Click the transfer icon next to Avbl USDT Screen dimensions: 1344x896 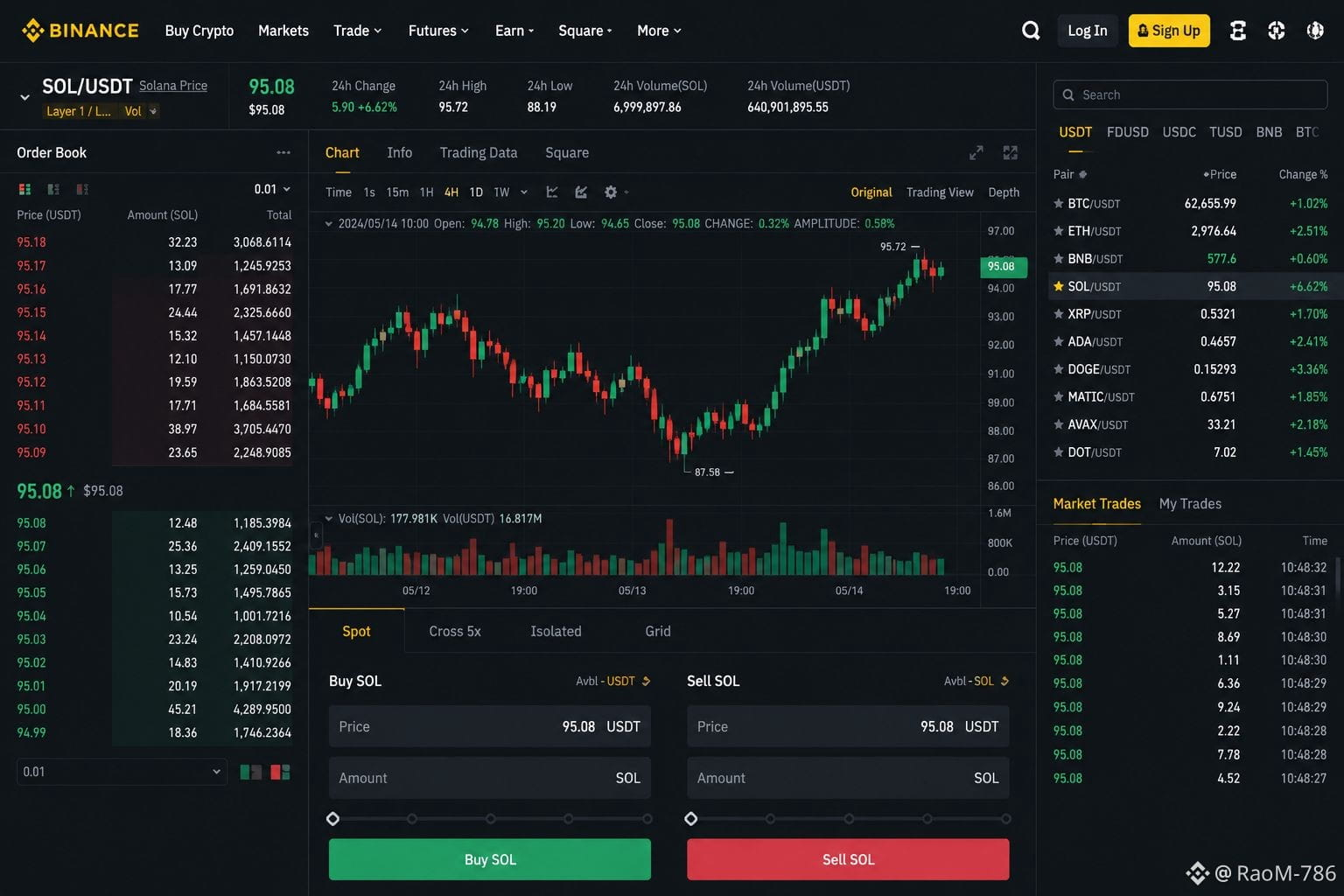[647, 681]
